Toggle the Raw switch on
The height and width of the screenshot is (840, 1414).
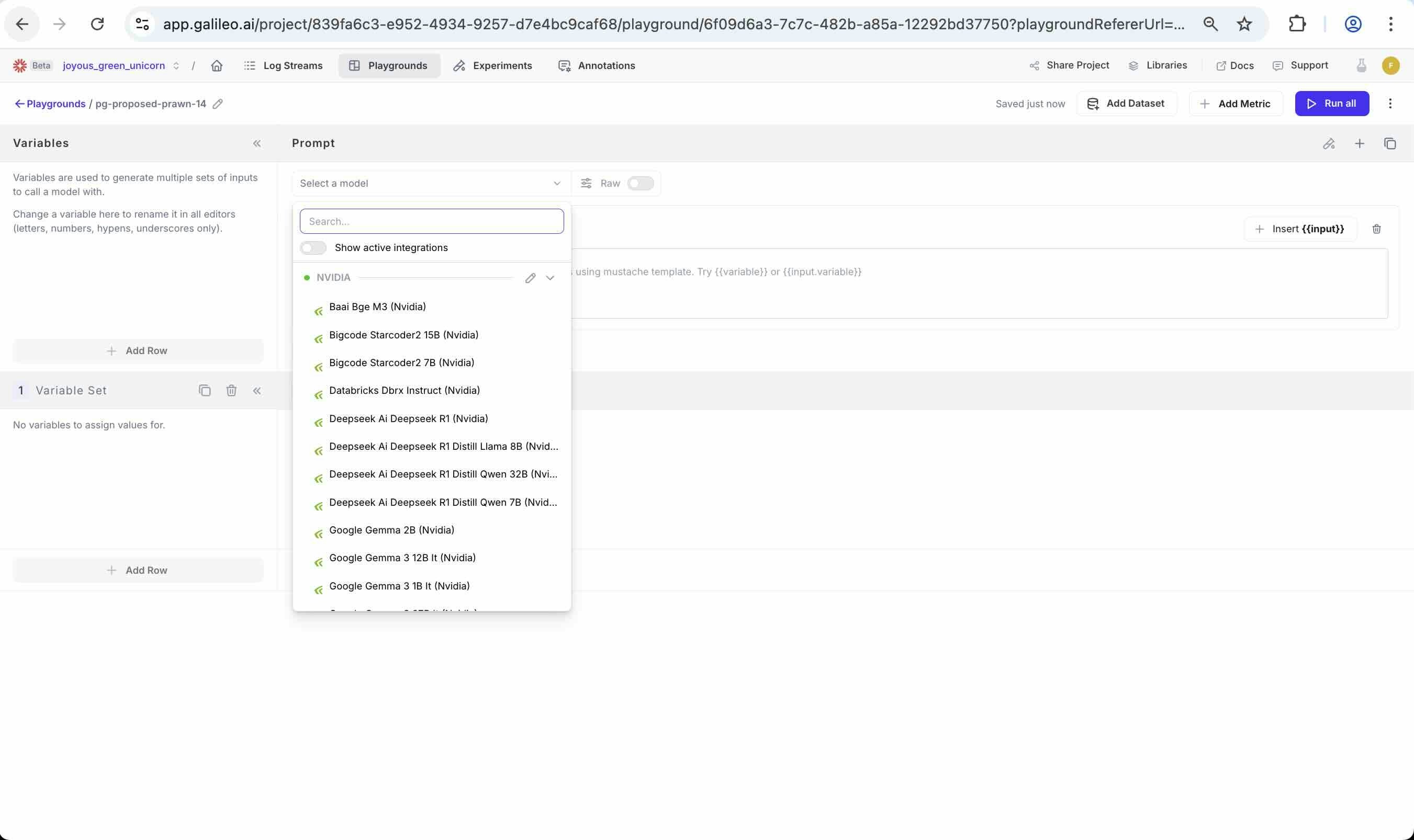641,184
